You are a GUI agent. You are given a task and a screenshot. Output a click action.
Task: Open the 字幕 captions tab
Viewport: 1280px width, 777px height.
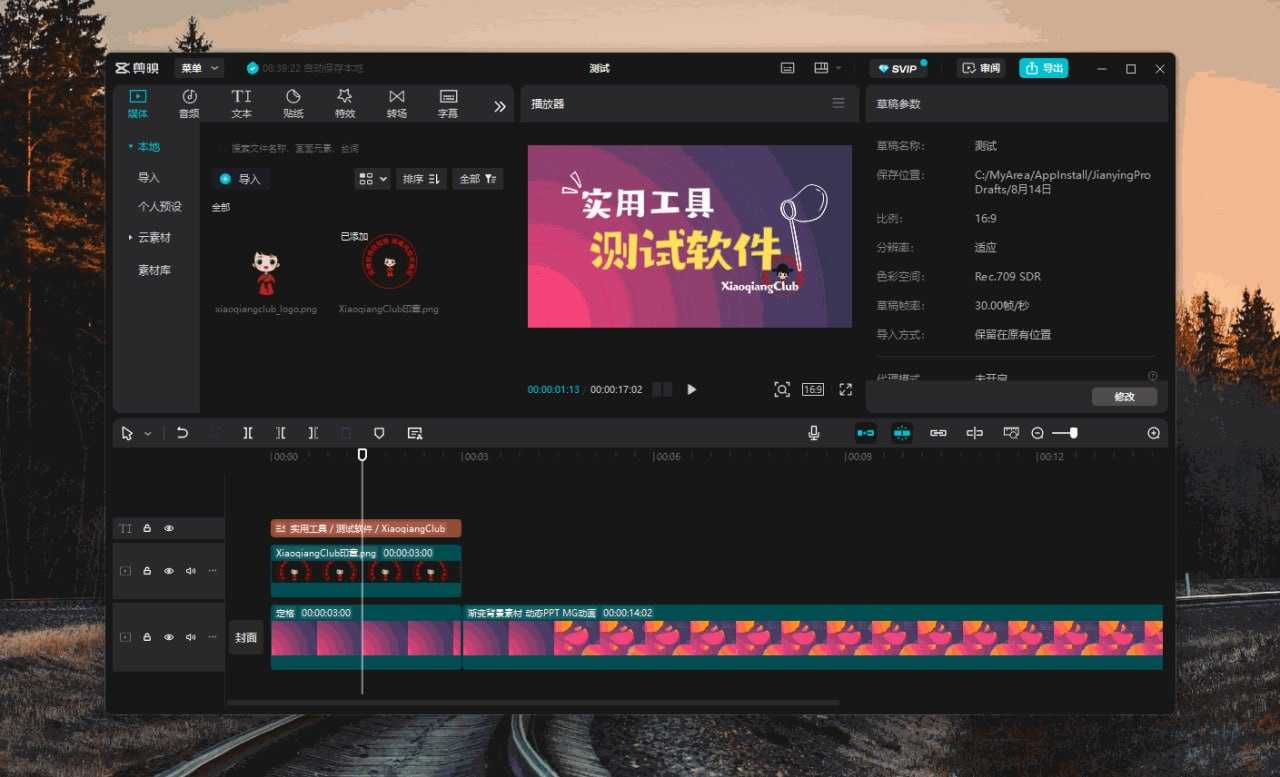(x=448, y=103)
